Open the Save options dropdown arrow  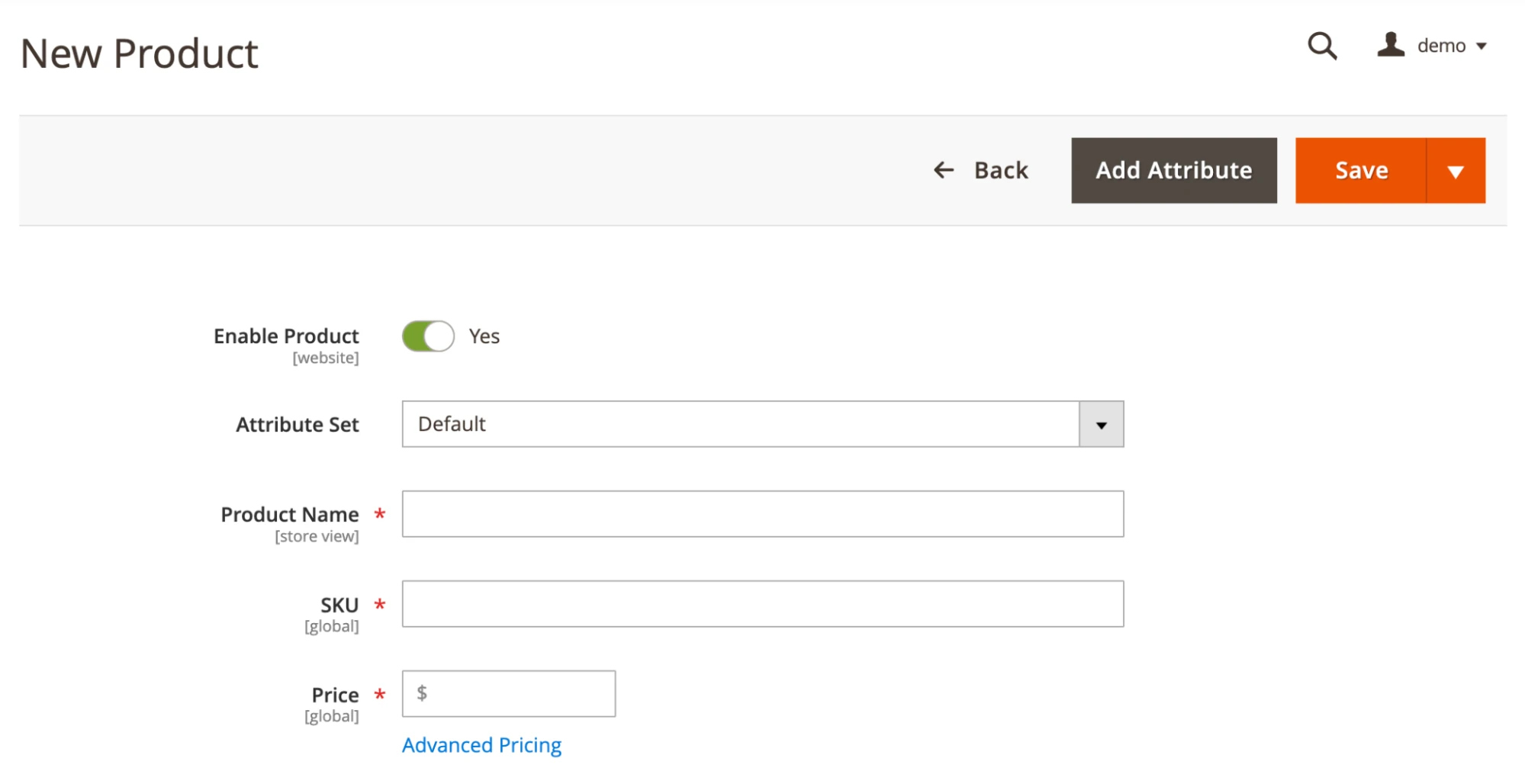coord(1455,171)
